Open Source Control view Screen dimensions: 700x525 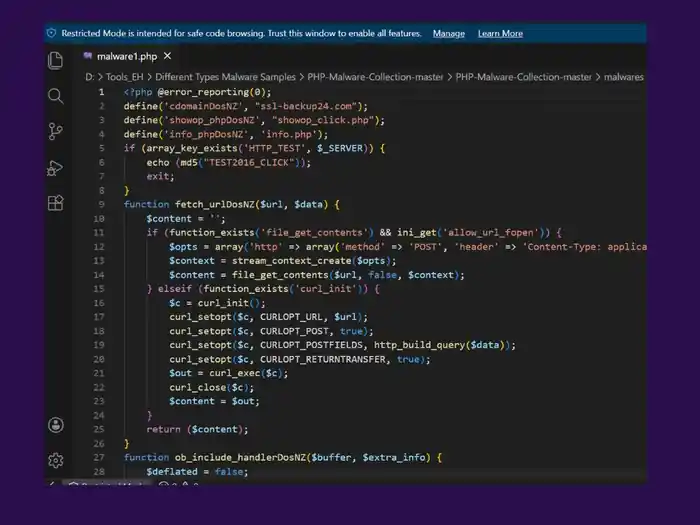55,132
